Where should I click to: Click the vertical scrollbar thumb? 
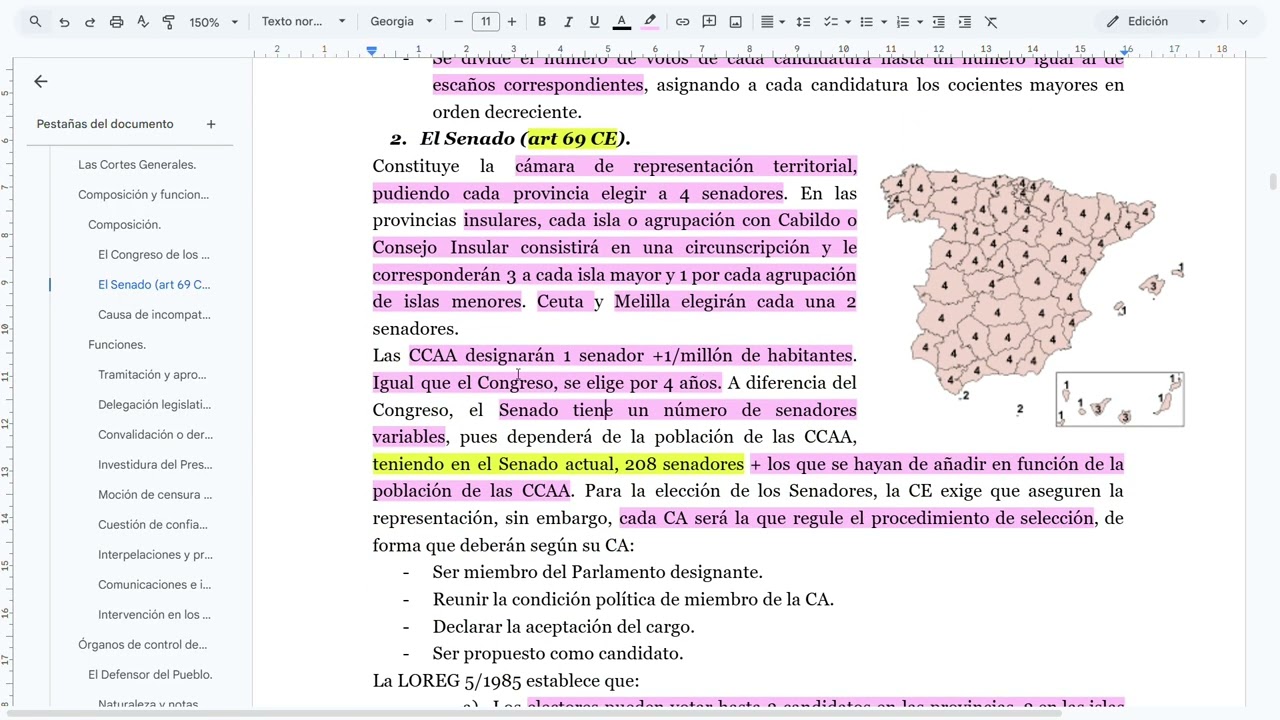click(x=1273, y=182)
